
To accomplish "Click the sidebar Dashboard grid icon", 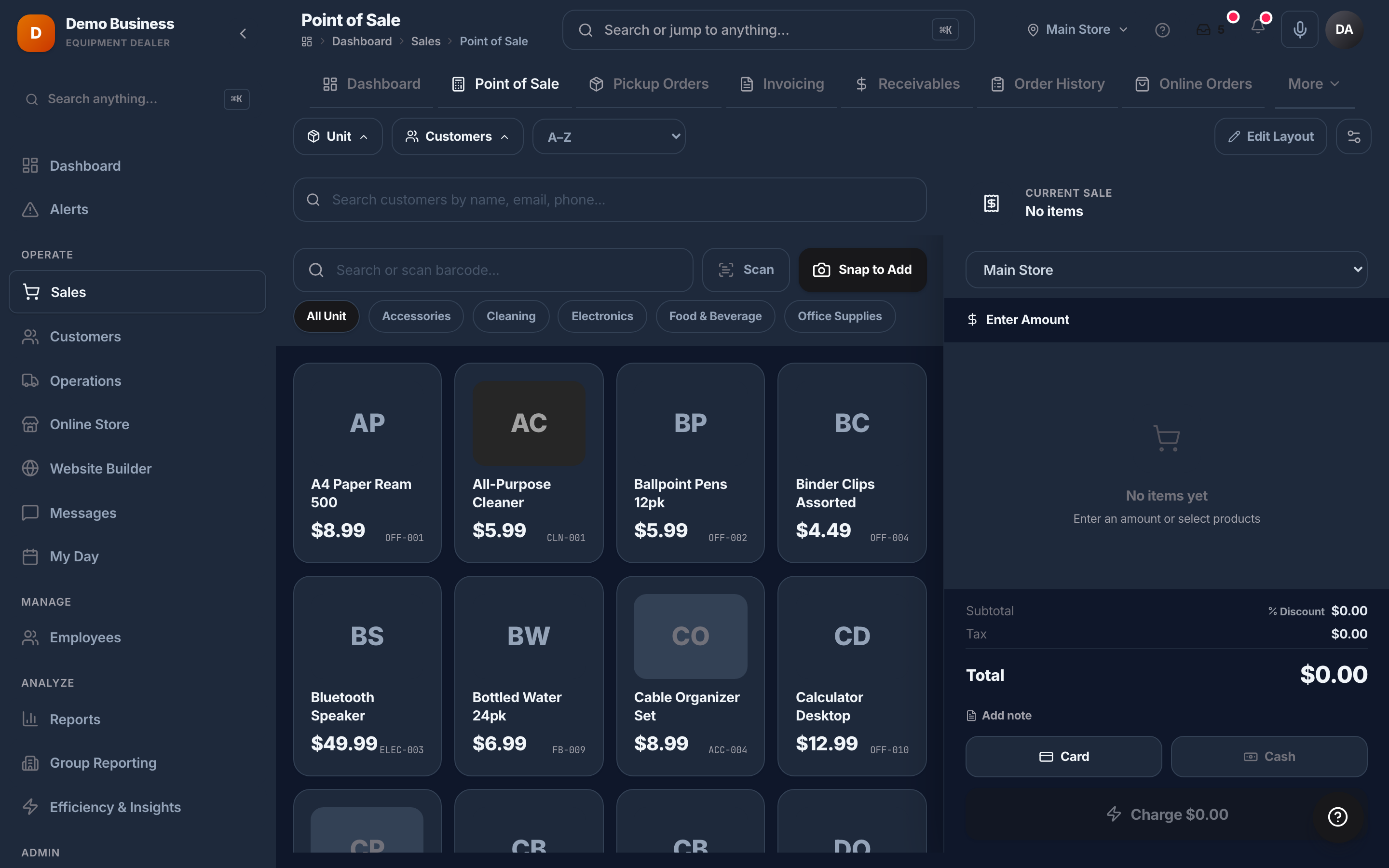I will tap(30, 165).
